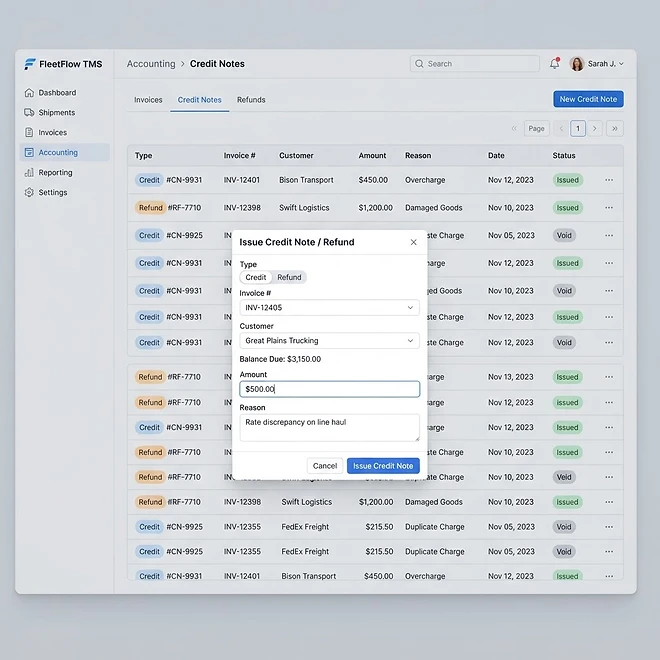Viewport: 660px width, 660px height.
Task: Click Sarah J. profile avatar
Action: click(x=577, y=64)
